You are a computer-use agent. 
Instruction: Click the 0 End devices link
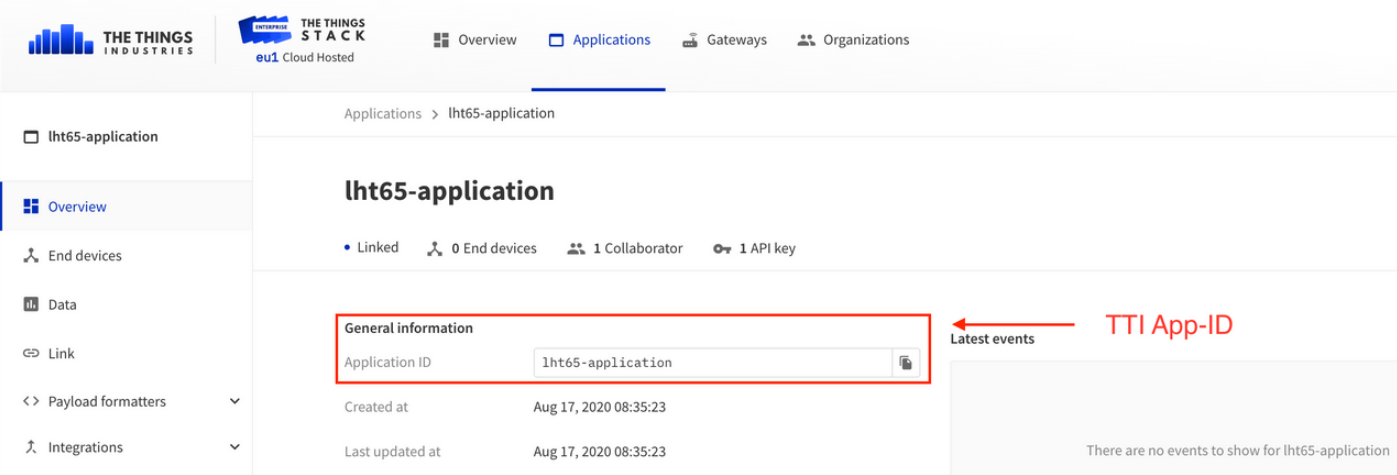(x=482, y=248)
